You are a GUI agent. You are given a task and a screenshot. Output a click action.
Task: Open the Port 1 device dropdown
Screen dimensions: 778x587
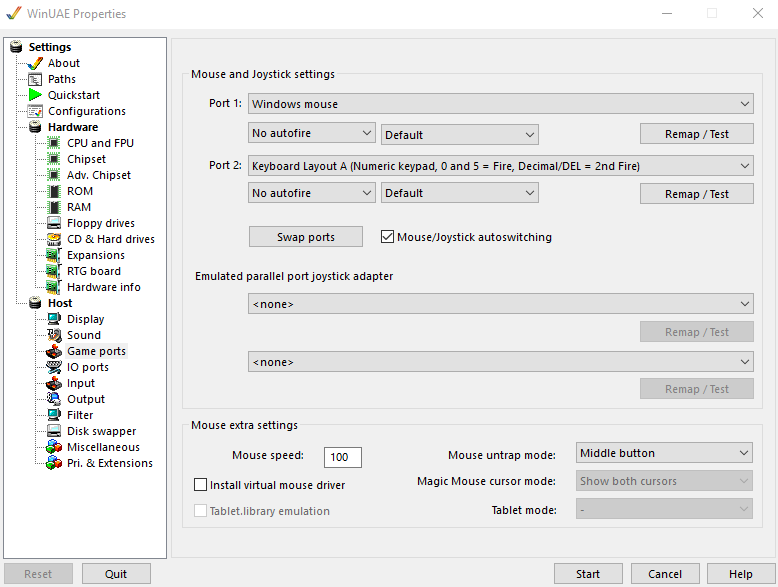[x=501, y=104]
